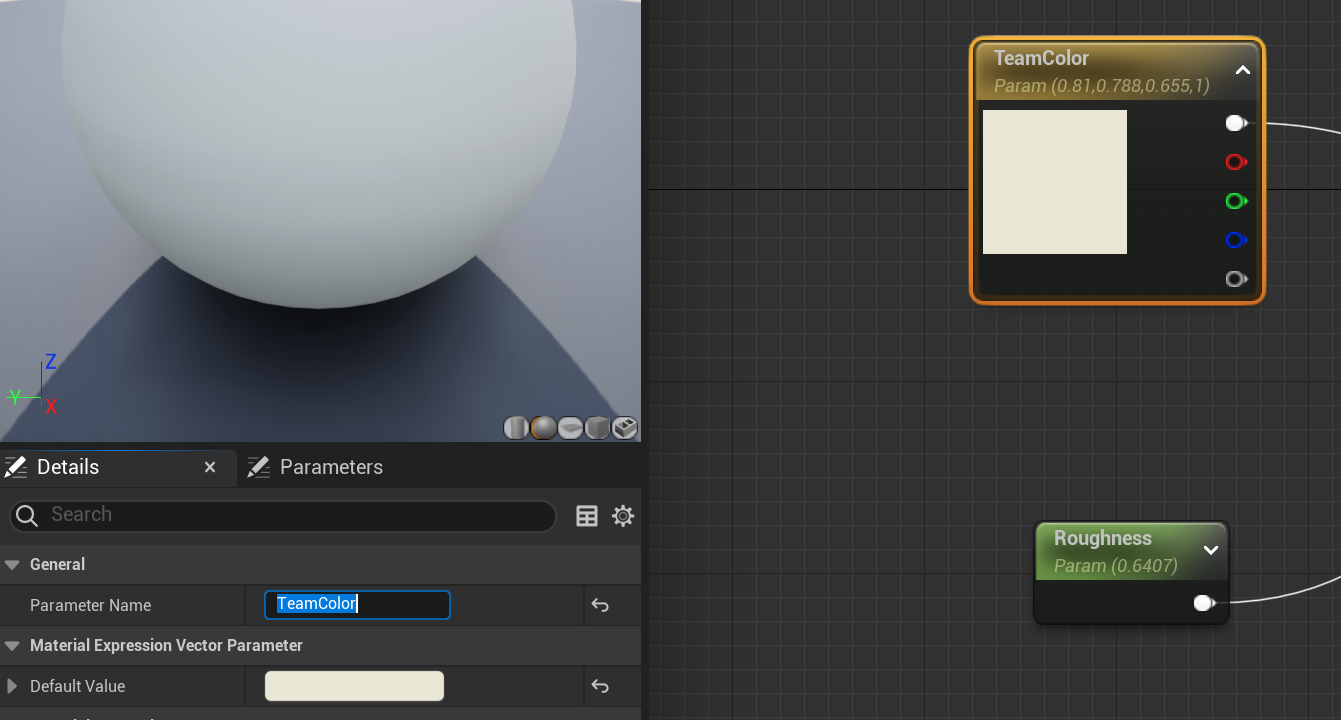Collapse the Material Expression Vector Parameter section
This screenshot has width=1341, height=720.
coord(12,646)
